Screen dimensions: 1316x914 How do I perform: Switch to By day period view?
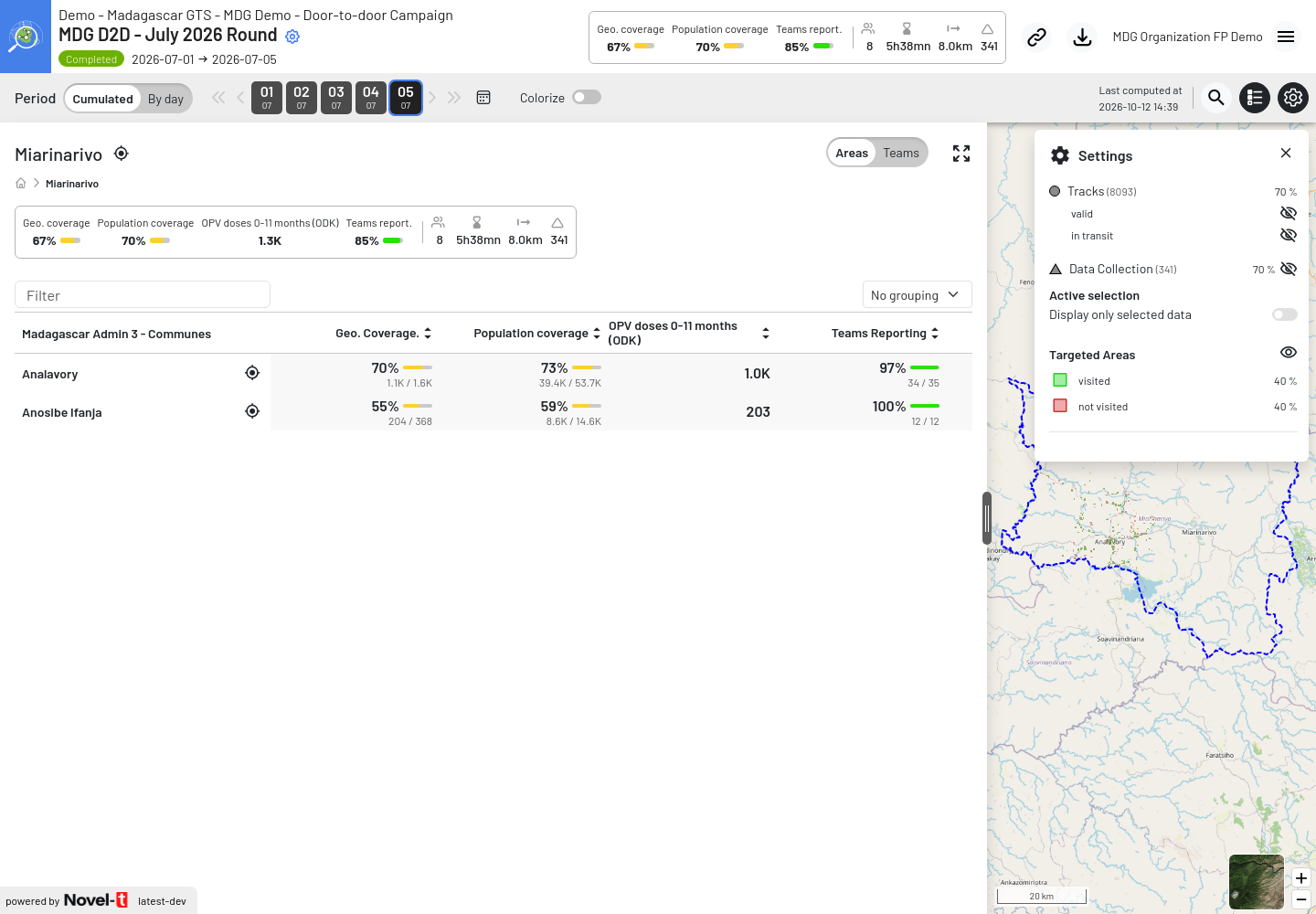pyautogui.click(x=165, y=99)
